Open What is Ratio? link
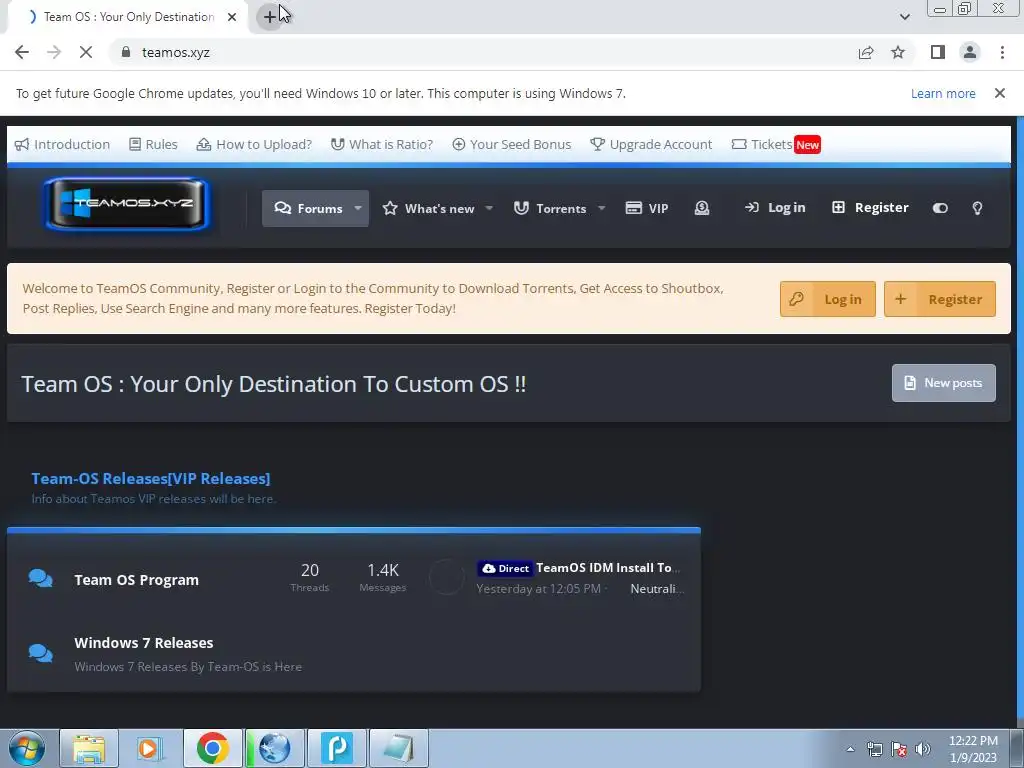 [381, 144]
